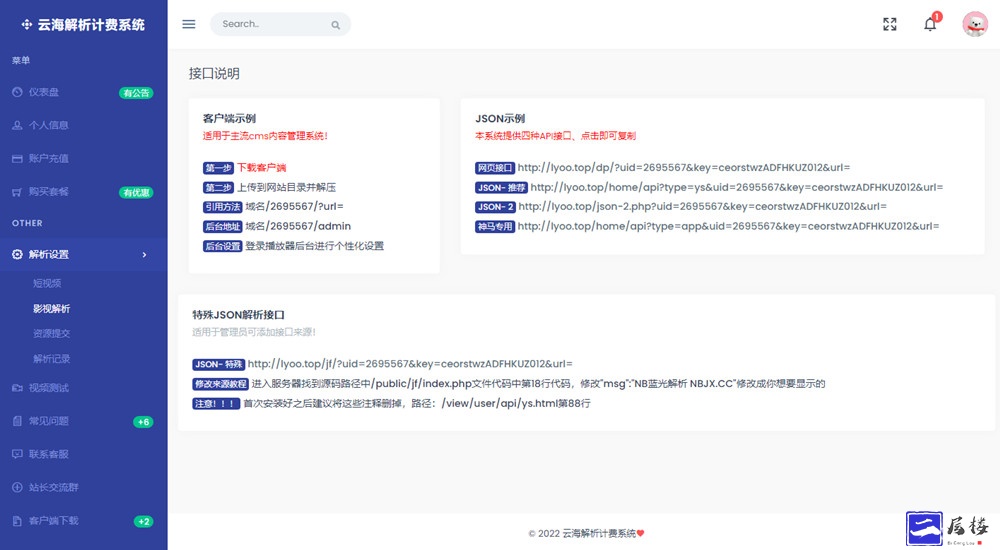Click the 后台地址 label badge
Viewport: 1000px width, 550px height.
pyautogui.click(x=223, y=227)
